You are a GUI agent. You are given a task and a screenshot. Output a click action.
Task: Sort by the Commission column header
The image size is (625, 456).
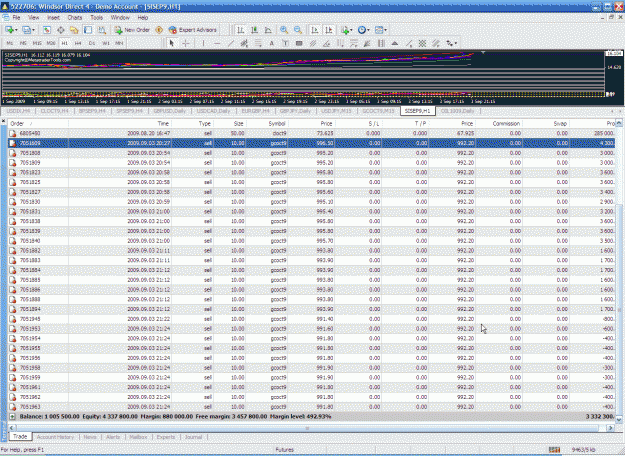click(499, 124)
